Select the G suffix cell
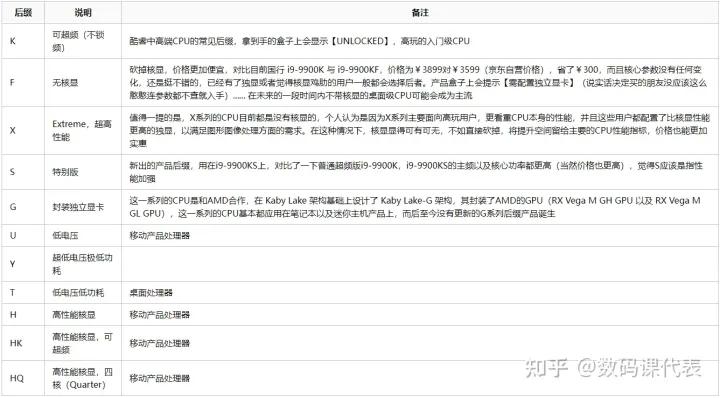The width and height of the screenshot is (720, 398). pos(23,207)
